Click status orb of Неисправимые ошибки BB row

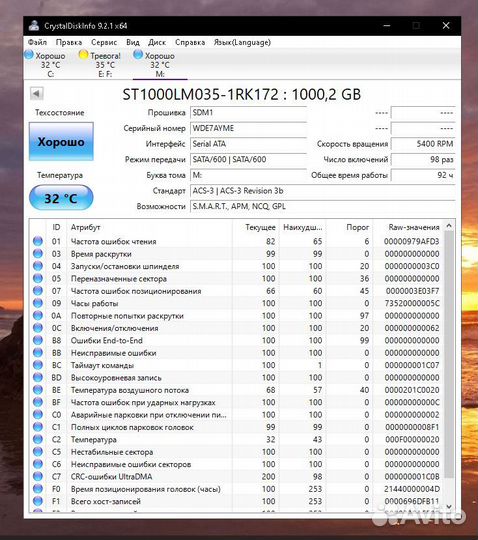pyautogui.click(x=38, y=353)
